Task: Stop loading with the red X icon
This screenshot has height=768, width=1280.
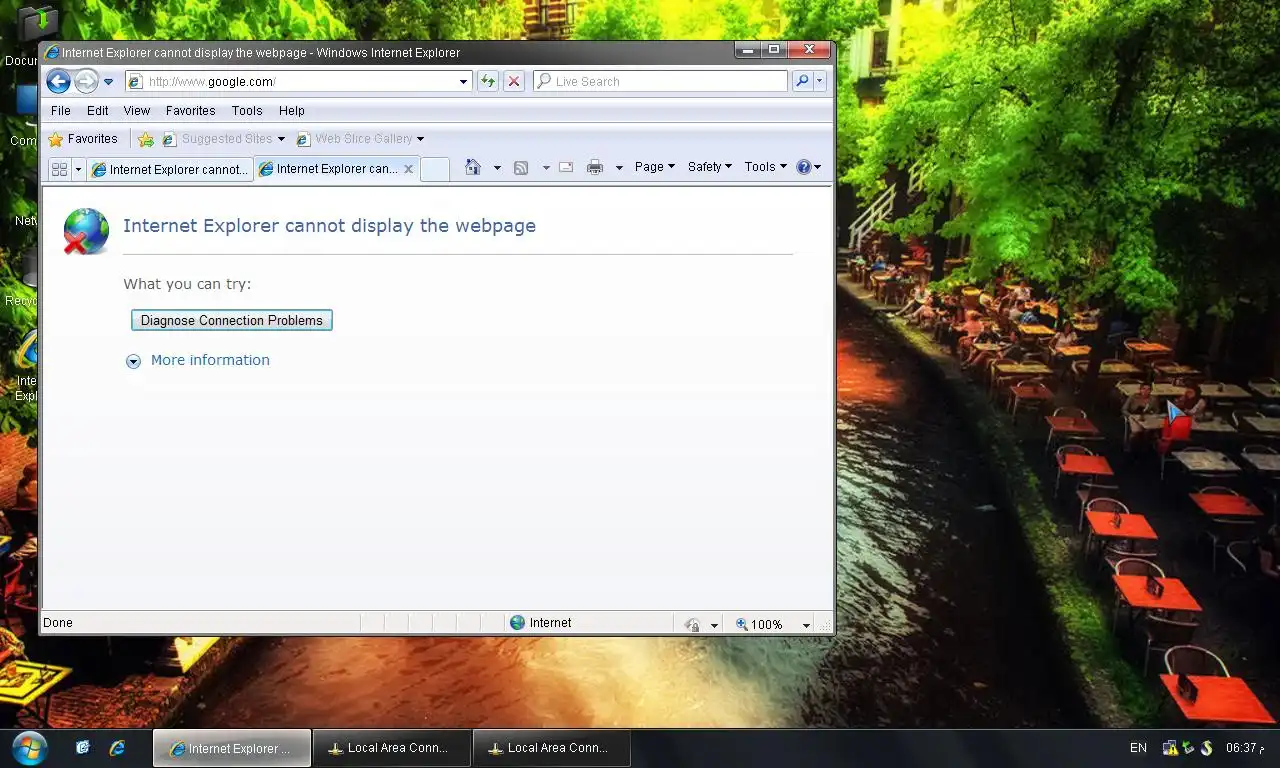Action: tap(513, 82)
